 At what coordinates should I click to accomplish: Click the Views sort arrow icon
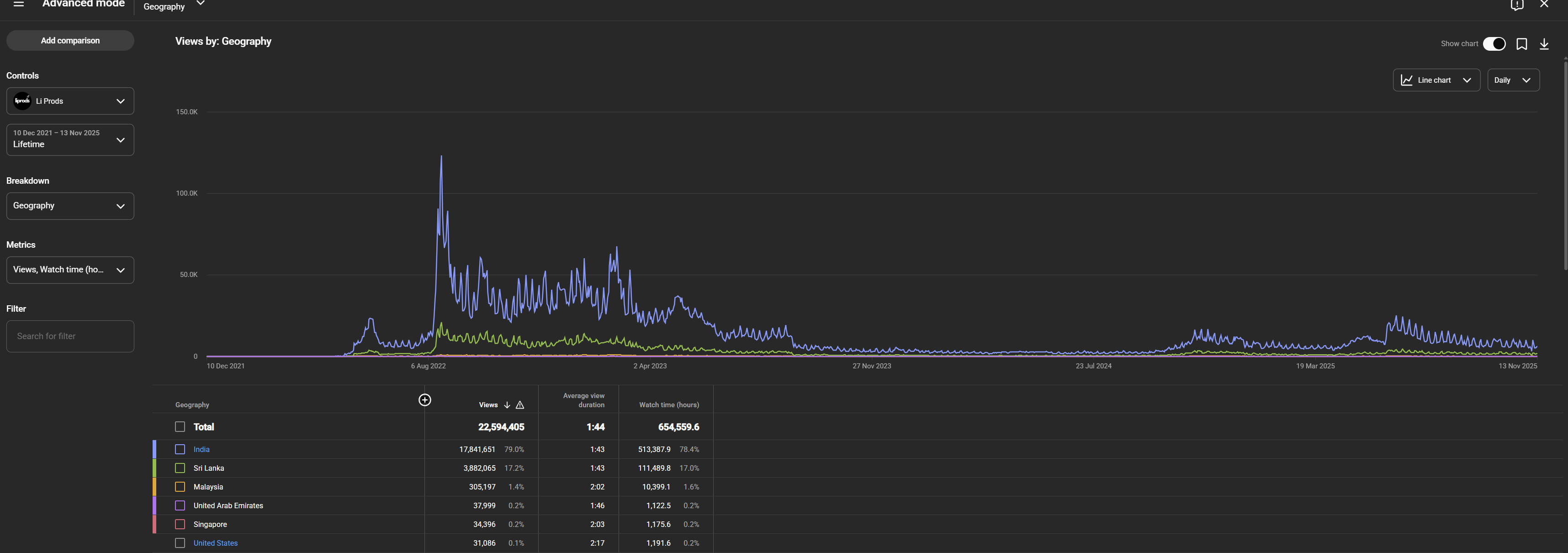tap(507, 405)
